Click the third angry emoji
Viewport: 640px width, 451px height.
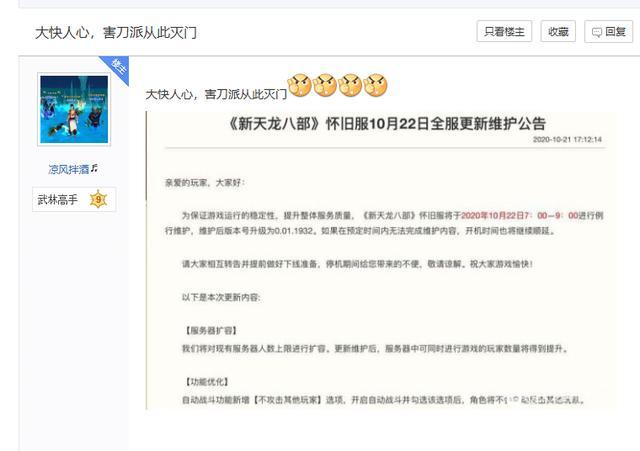(350, 85)
